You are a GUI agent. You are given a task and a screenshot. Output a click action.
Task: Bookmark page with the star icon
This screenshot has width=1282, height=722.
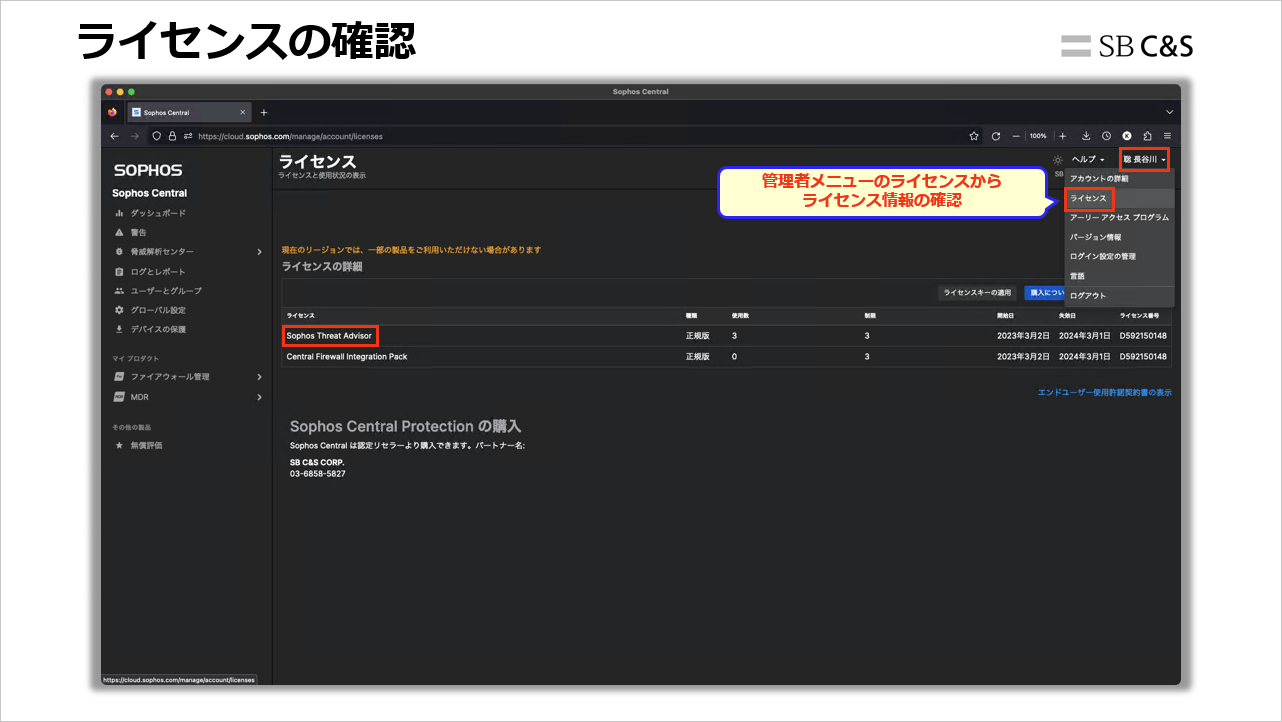click(974, 136)
